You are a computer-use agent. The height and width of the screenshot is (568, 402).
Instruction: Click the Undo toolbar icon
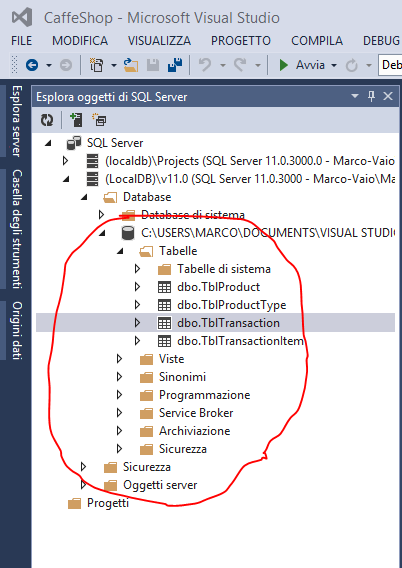(x=205, y=65)
